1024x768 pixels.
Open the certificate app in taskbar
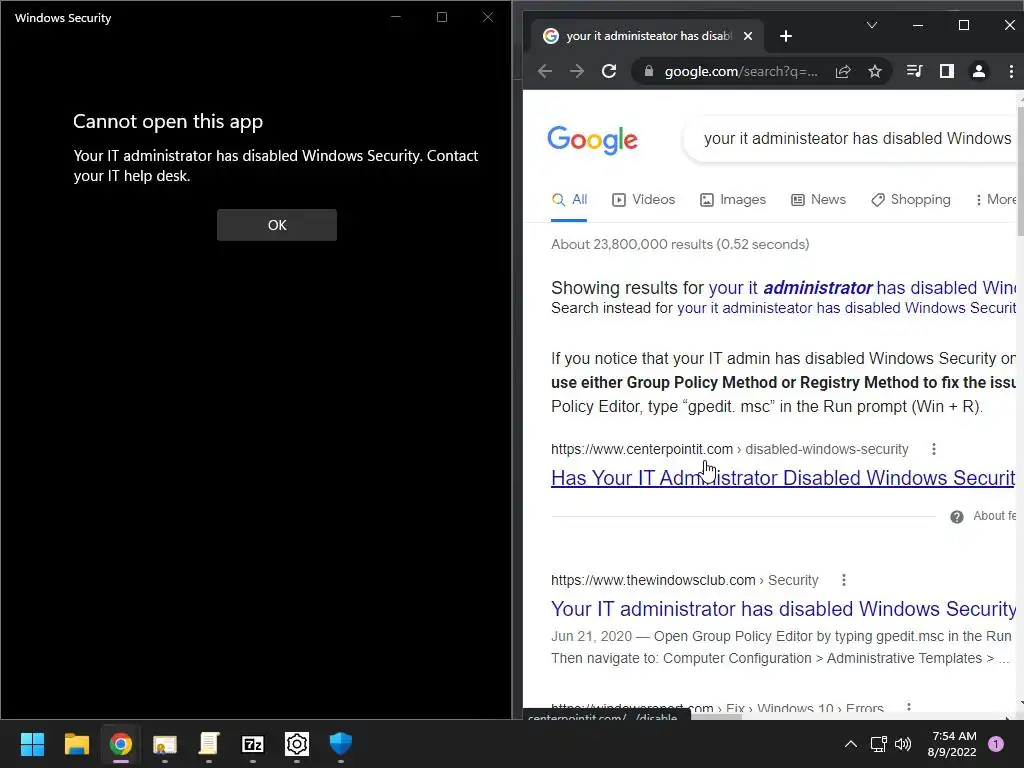coord(165,744)
